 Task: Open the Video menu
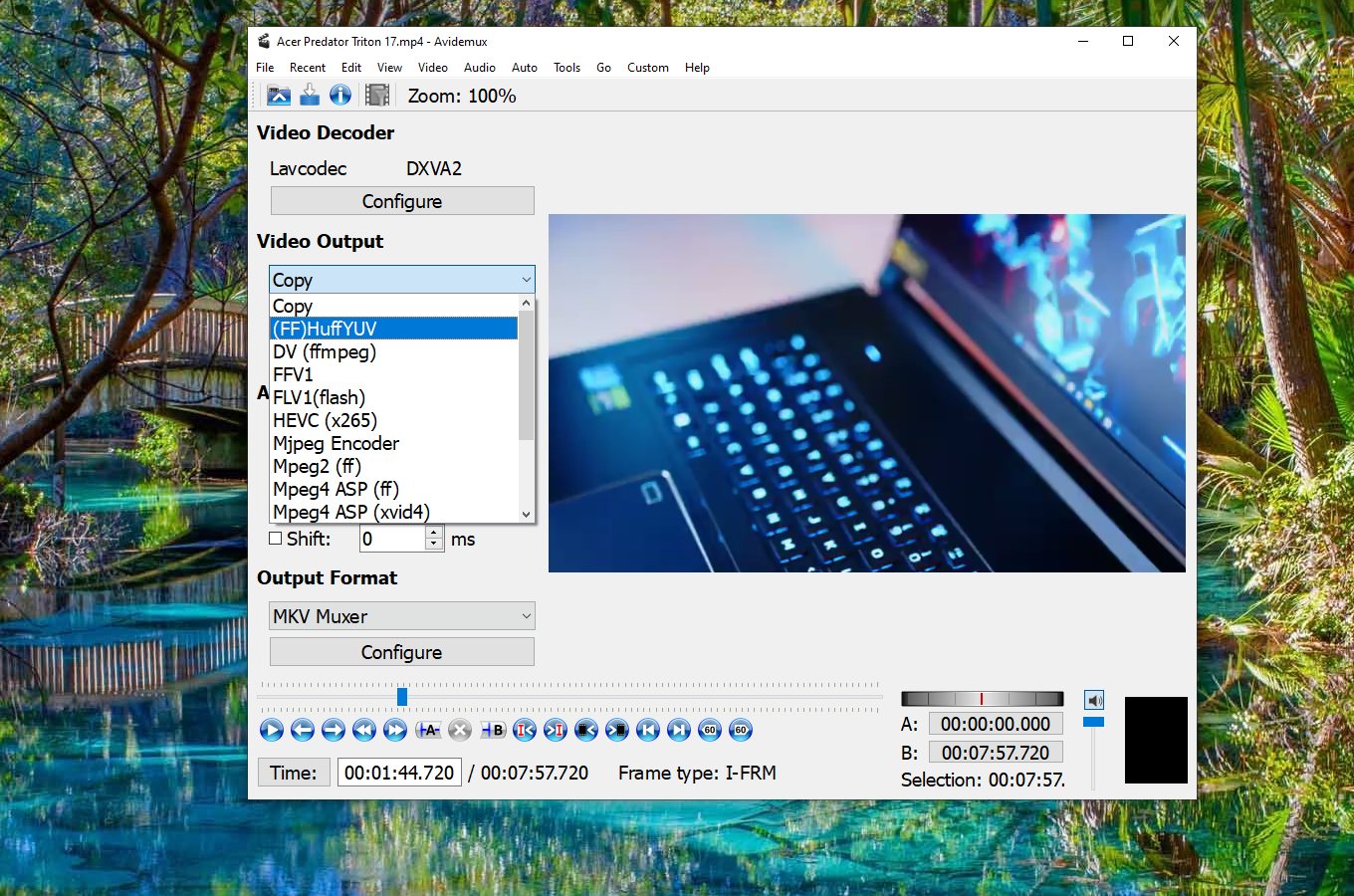[432, 68]
